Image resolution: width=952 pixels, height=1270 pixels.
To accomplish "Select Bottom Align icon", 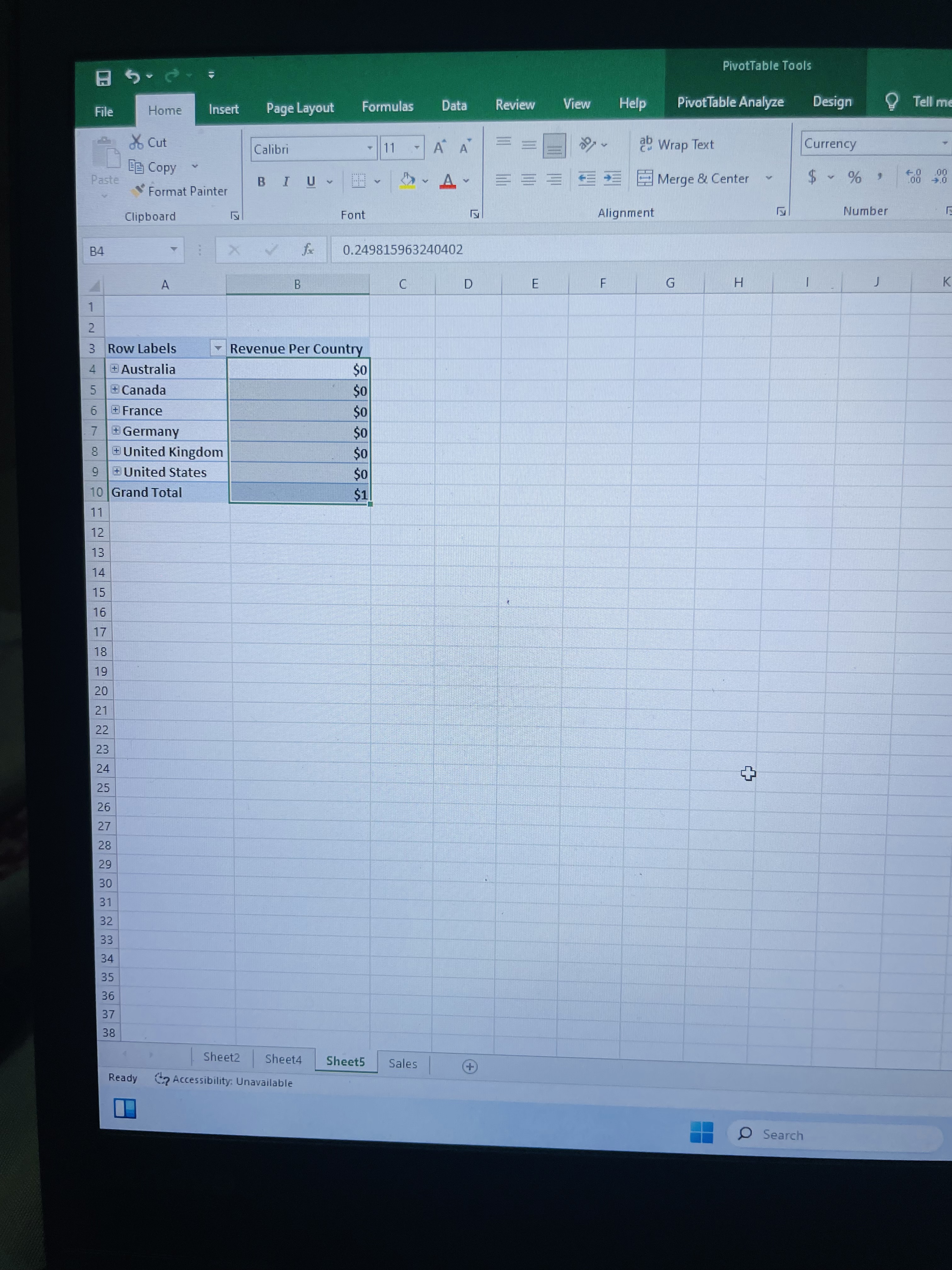I will coord(554,145).
